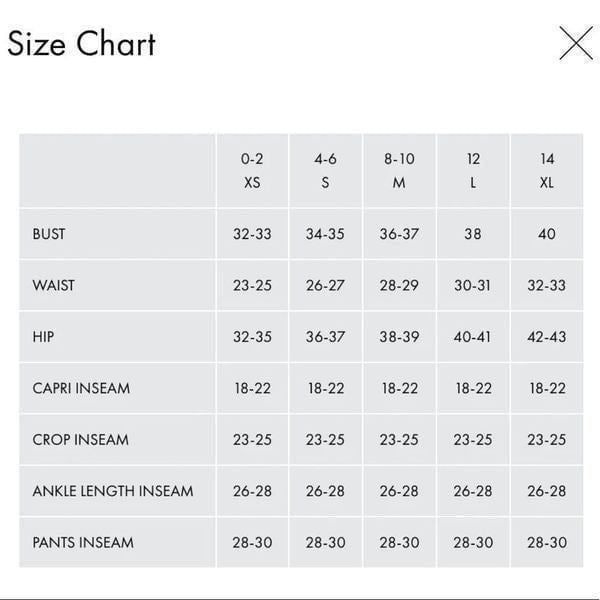
Task: Click hip value 42-43 for XL
Action: (x=547, y=337)
